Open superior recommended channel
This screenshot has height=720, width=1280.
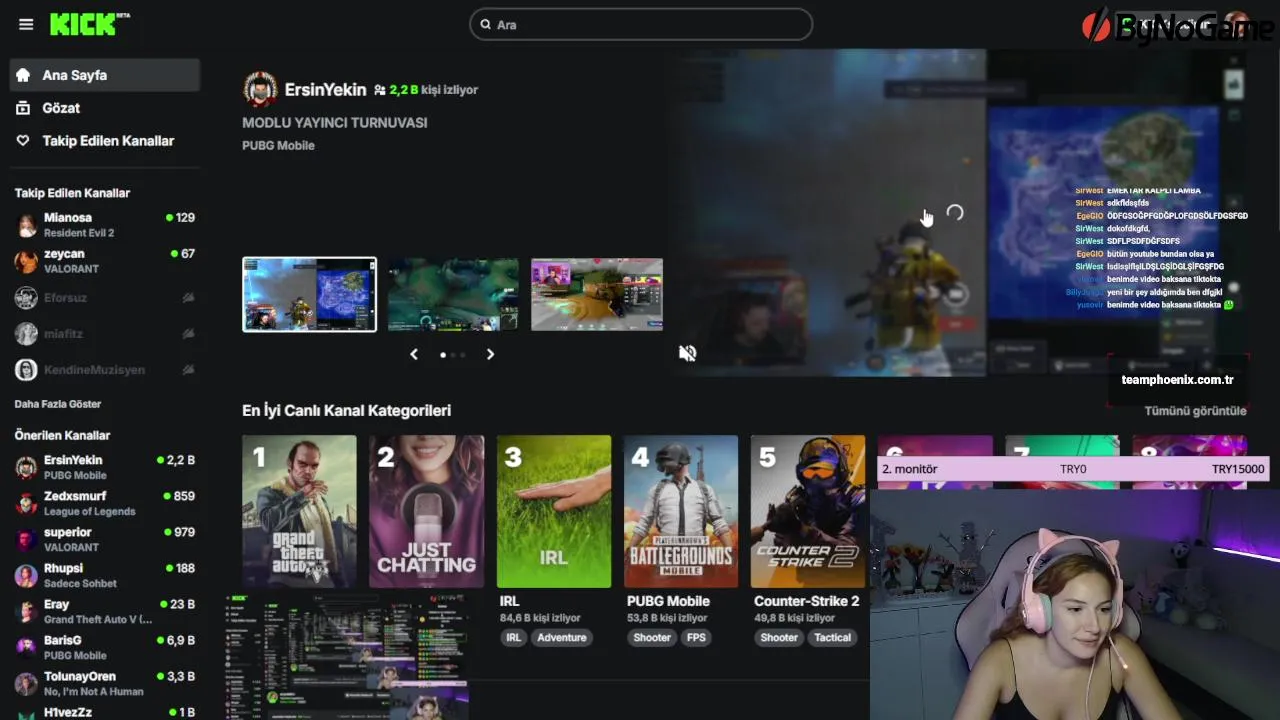(105, 539)
